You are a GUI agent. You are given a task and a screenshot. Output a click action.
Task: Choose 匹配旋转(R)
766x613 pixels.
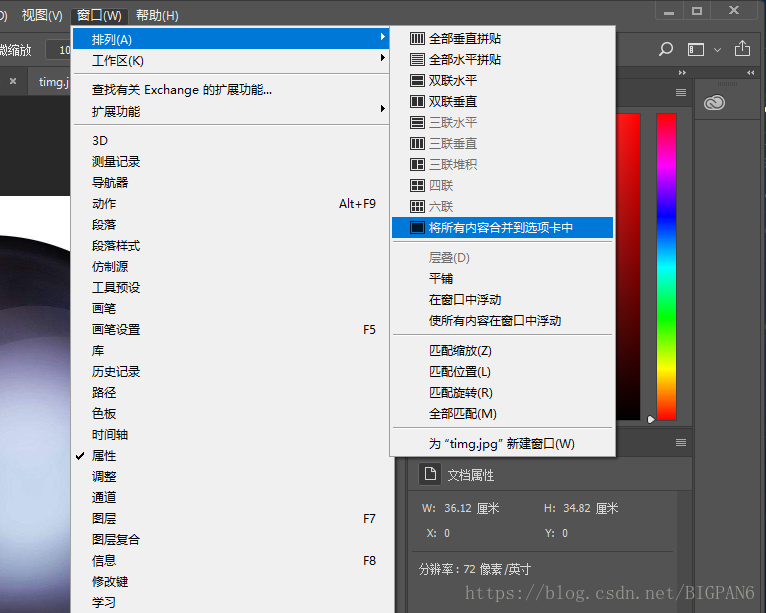502,393
